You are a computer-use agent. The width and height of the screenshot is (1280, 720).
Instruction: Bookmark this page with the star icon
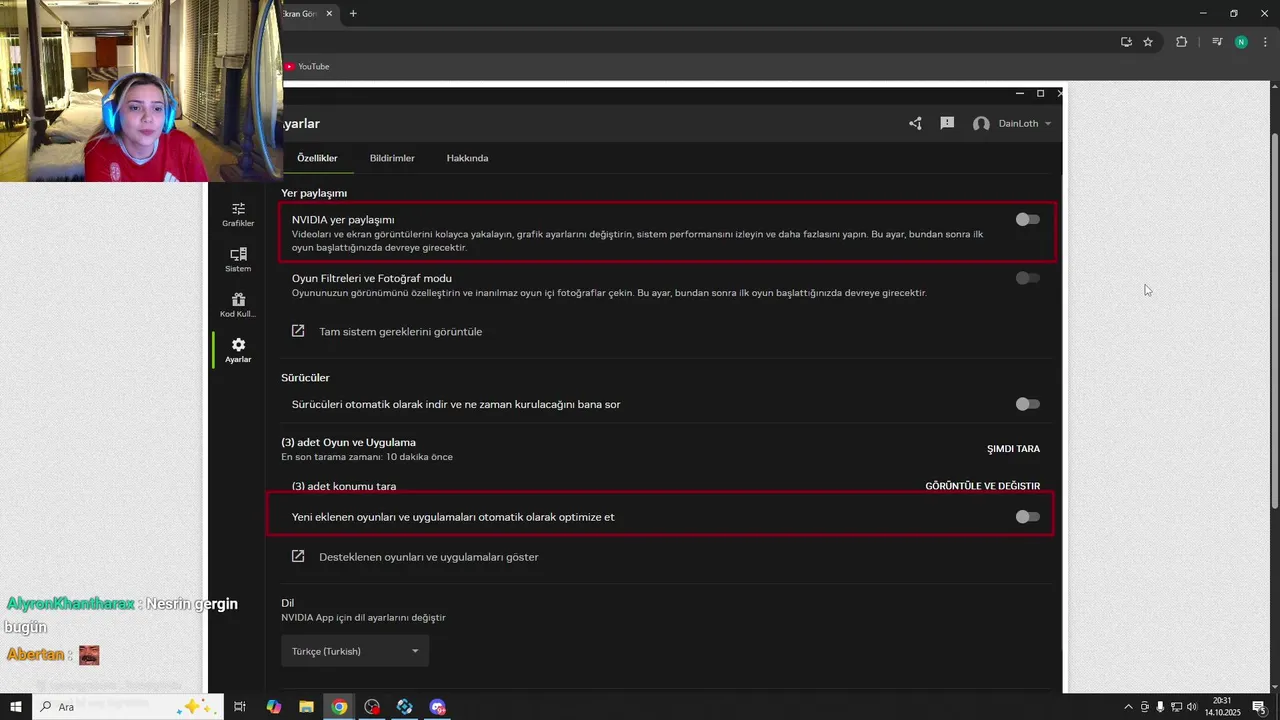point(1148,42)
